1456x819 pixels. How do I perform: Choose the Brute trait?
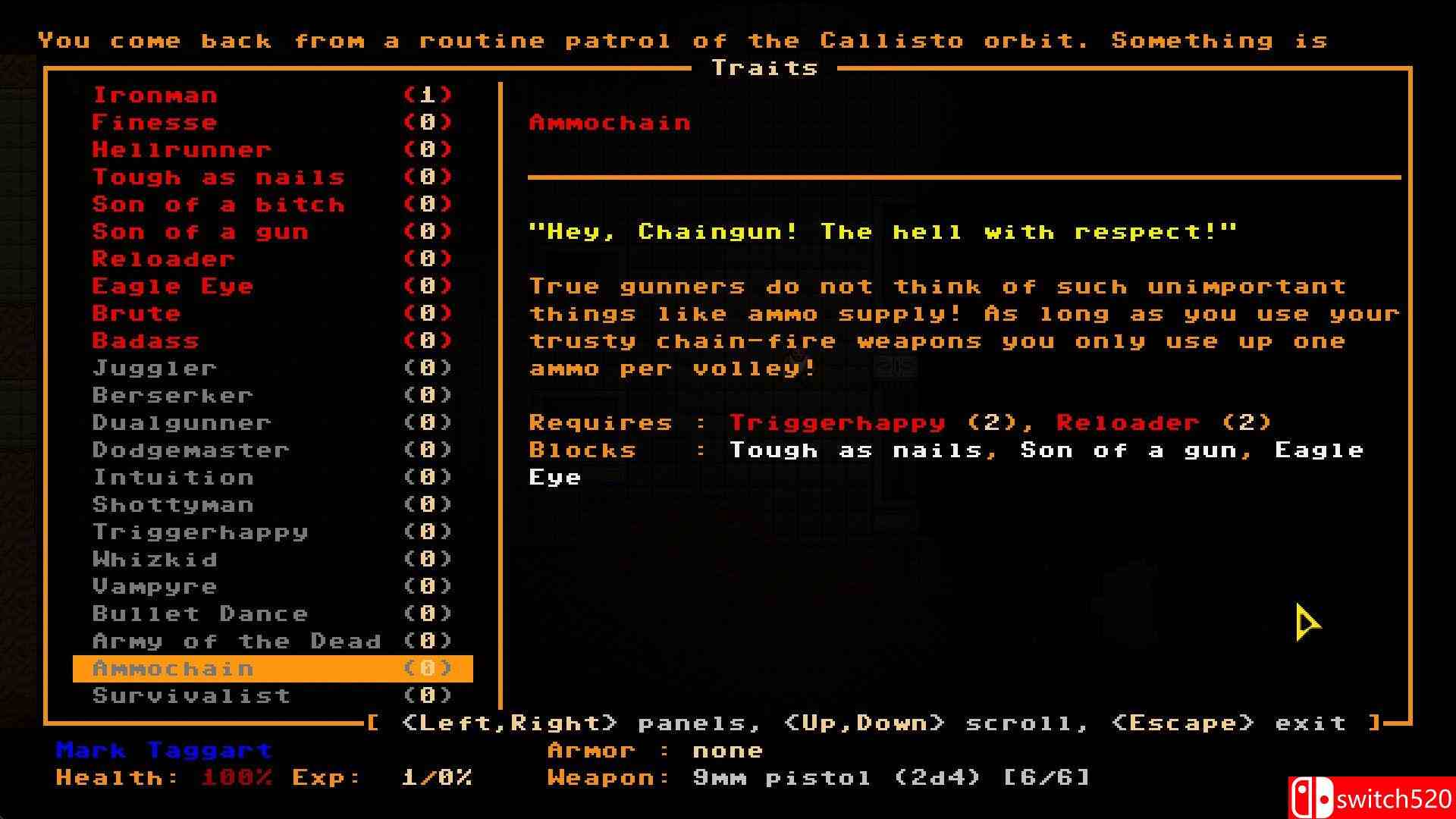[136, 314]
